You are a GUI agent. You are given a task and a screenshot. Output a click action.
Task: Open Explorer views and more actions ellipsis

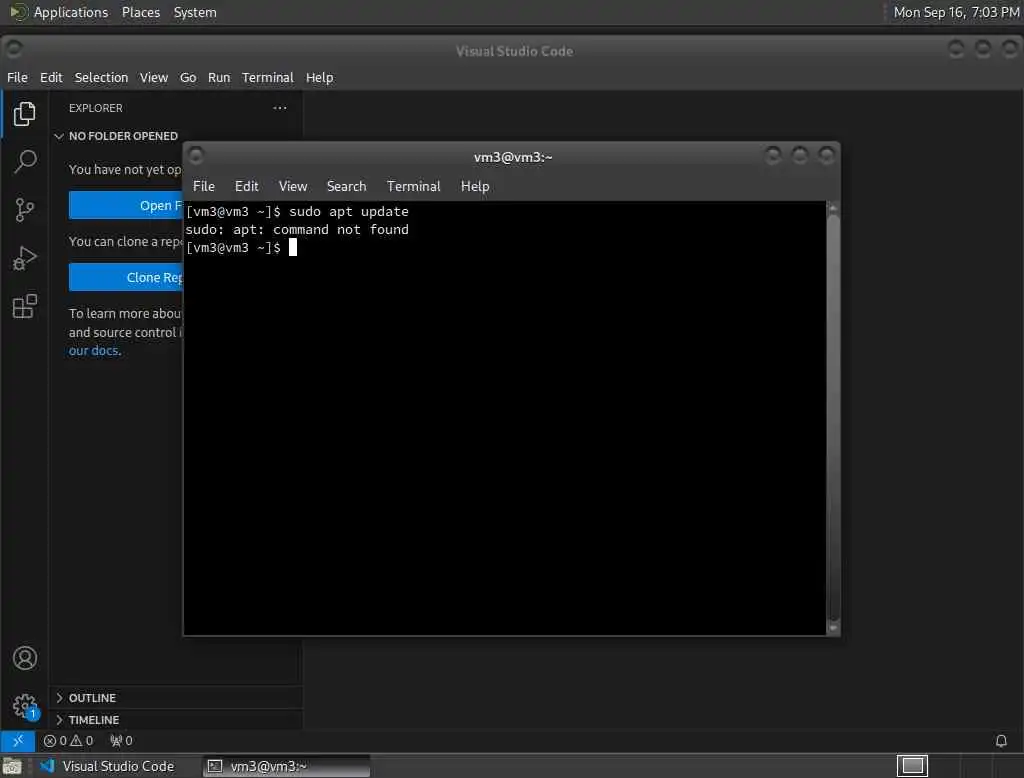tap(280, 108)
